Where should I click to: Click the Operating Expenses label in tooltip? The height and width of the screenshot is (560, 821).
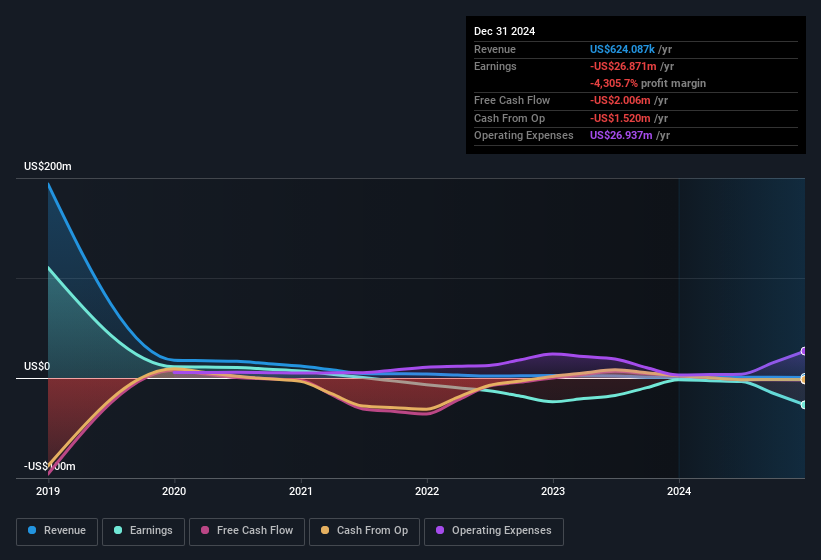pyautogui.click(x=524, y=136)
